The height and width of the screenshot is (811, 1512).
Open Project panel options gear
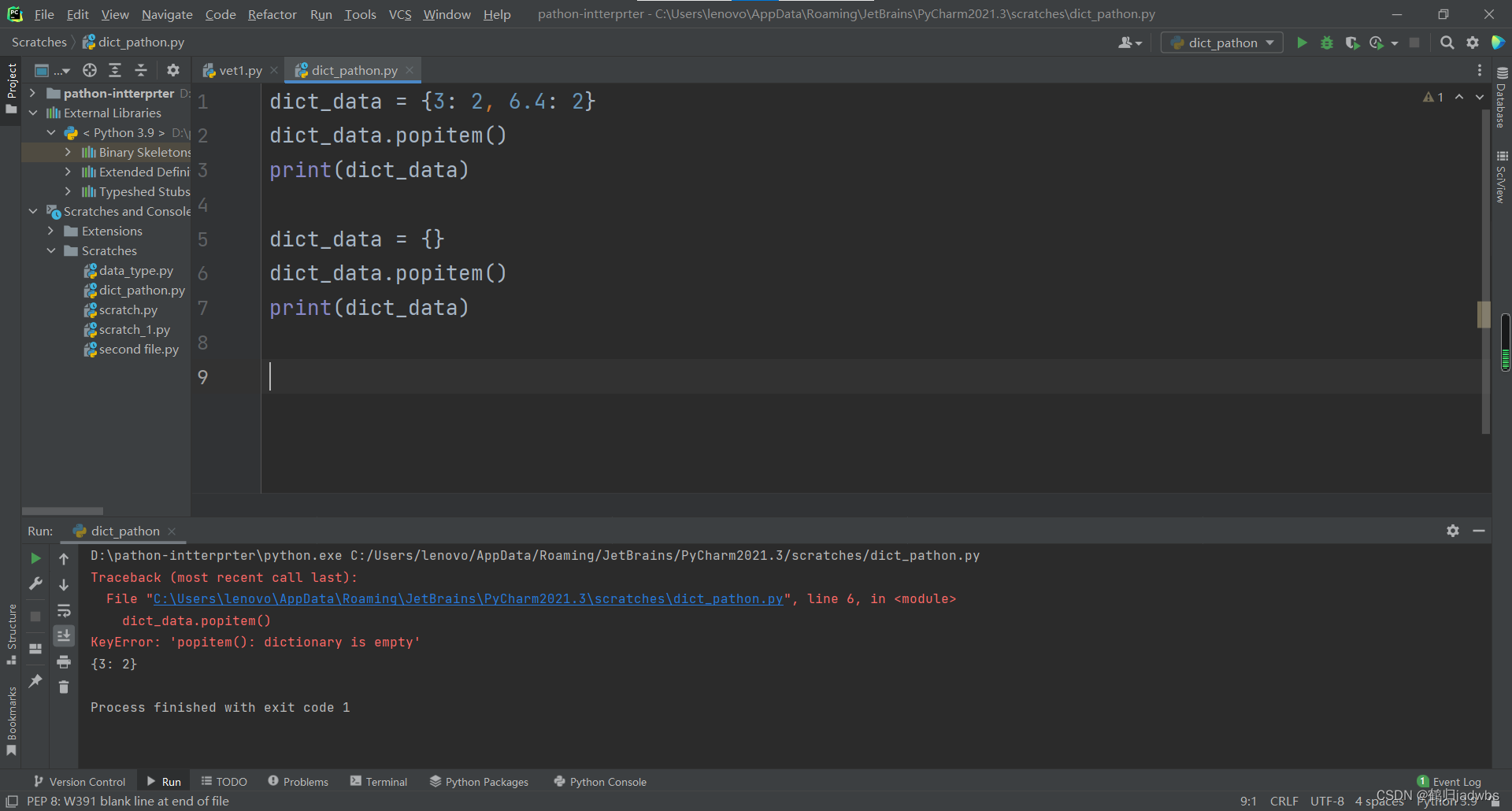pyautogui.click(x=173, y=70)
